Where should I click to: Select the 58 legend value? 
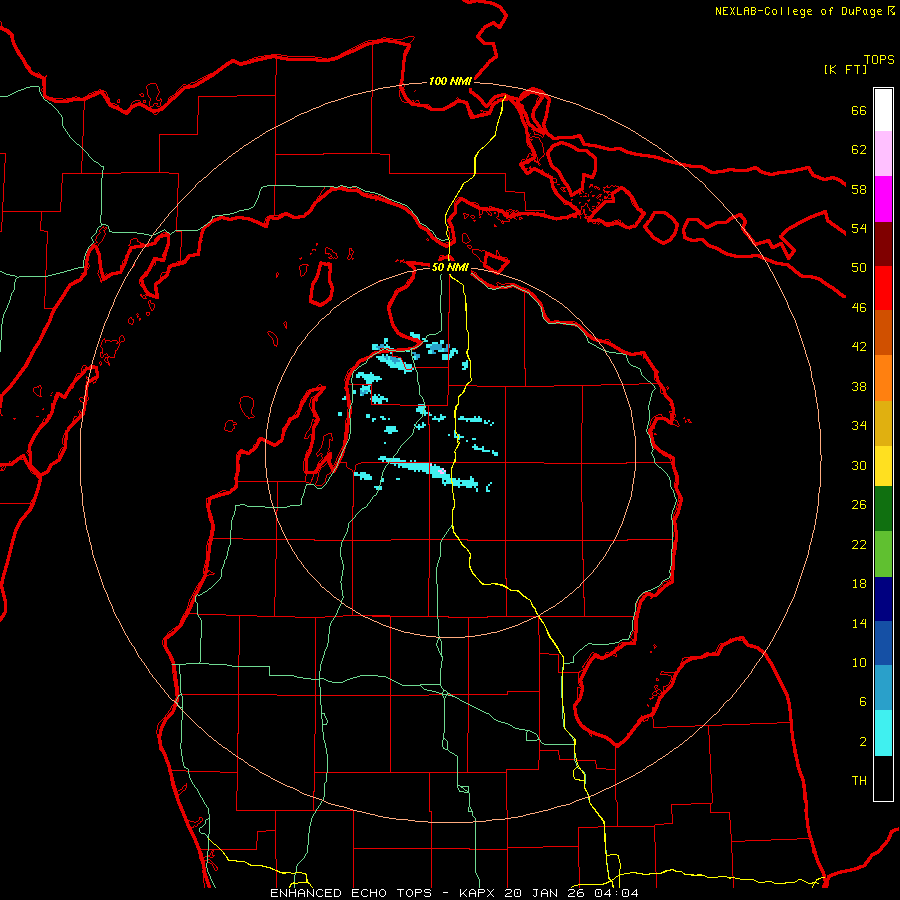point(859,189)
